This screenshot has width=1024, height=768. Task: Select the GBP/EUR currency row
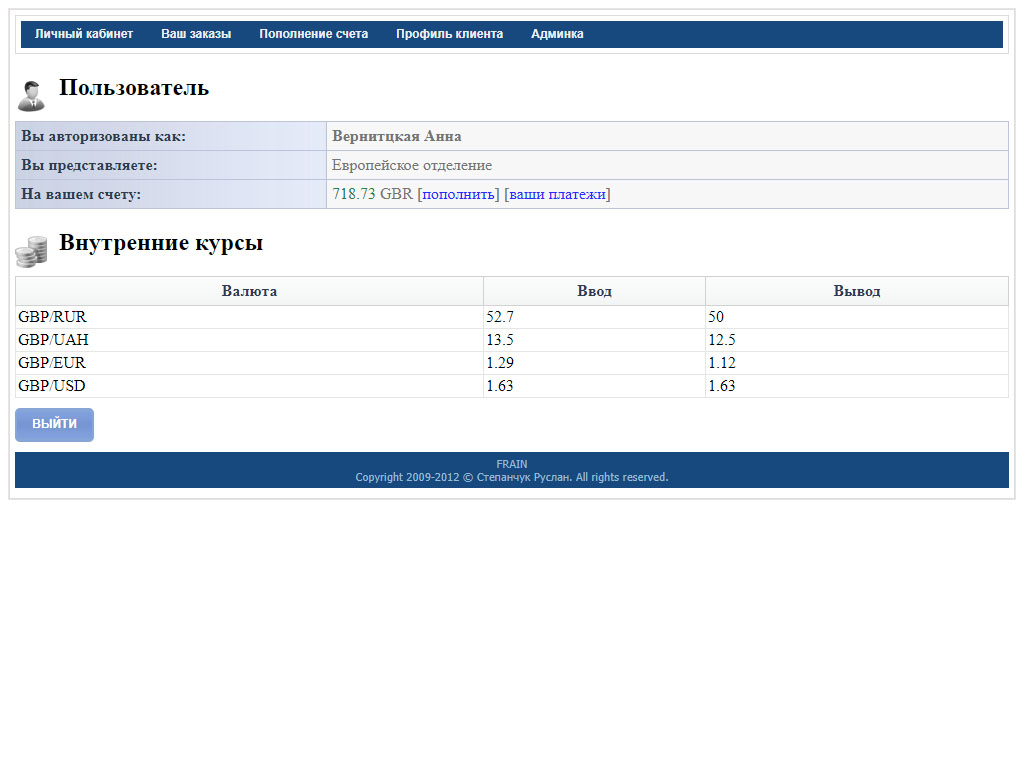click(x=512, y=362)
